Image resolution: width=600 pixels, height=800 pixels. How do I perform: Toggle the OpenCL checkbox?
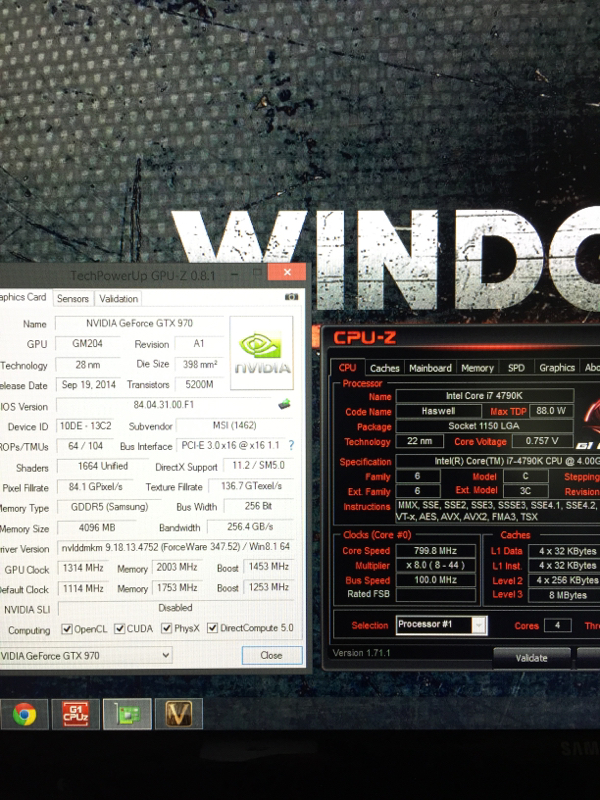pos(67,629)
